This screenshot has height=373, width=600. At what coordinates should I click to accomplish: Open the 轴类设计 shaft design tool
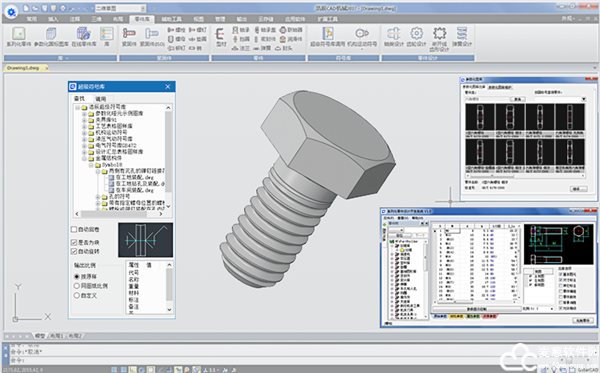click(x=394, y=37)
